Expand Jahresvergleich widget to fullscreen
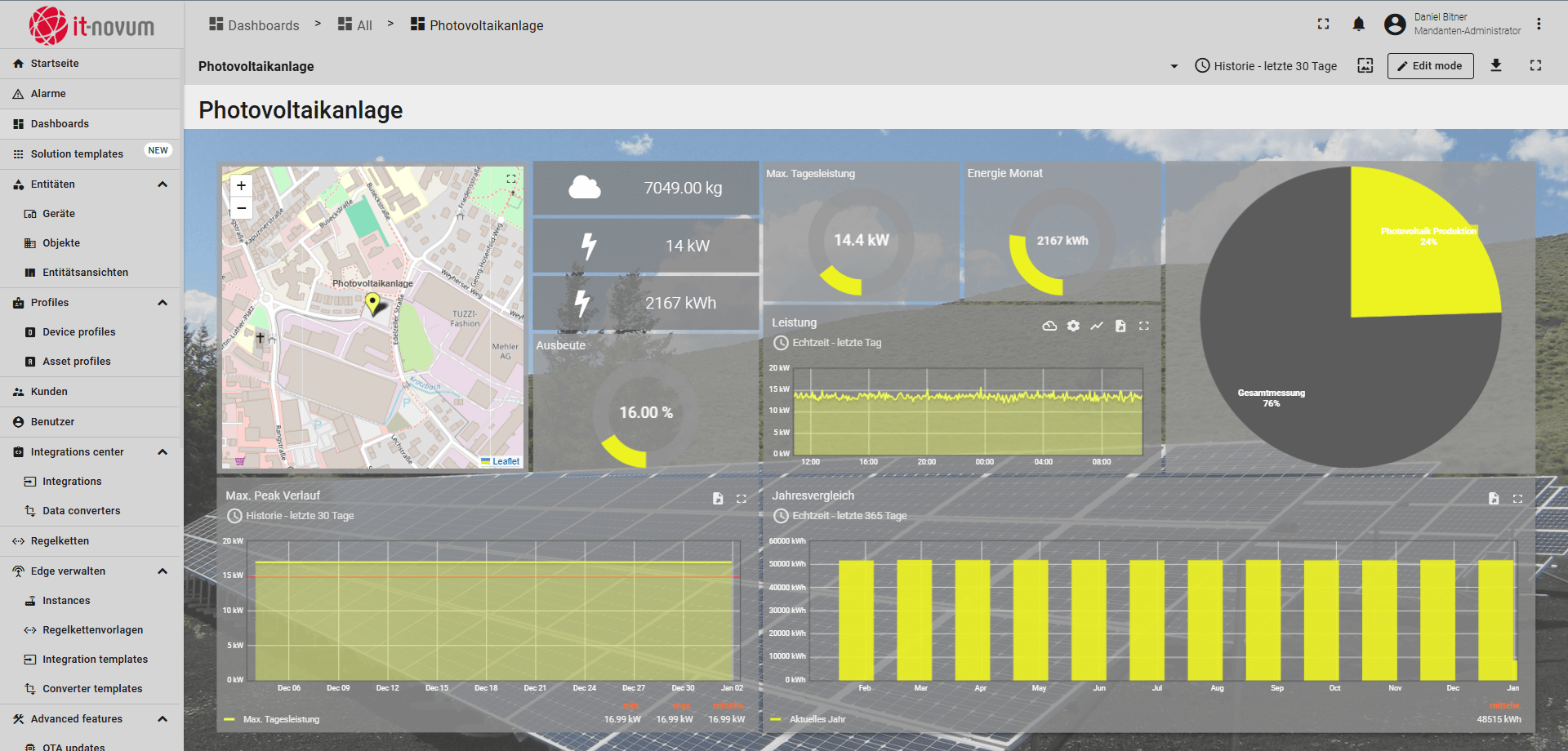1568x751 pixels. click(x=1517, y=499)
